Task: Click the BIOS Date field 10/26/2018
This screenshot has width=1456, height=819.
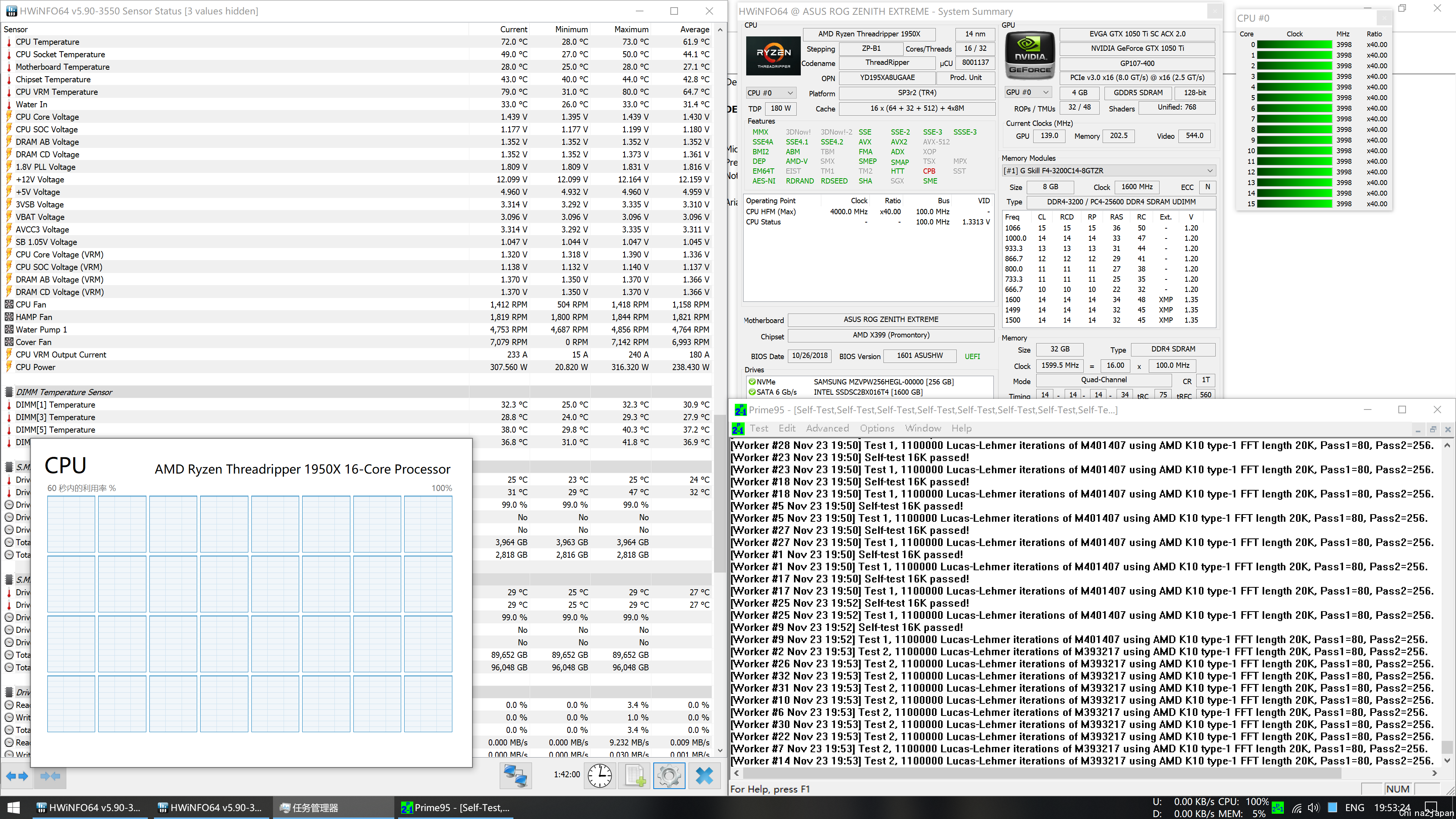Action: [x=810, y=356]
